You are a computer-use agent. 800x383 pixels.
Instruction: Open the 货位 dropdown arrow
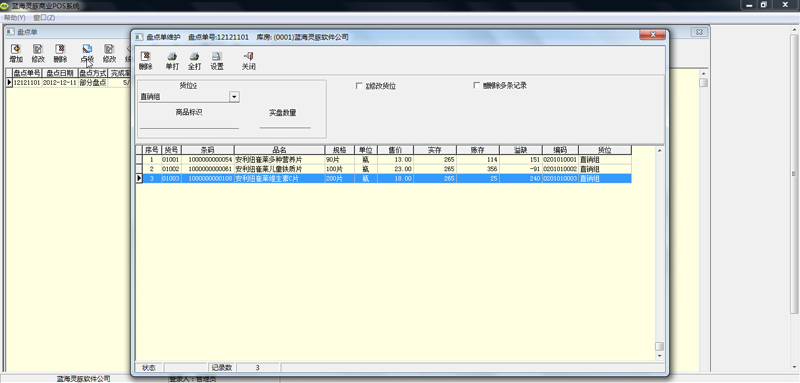point(234,96)
